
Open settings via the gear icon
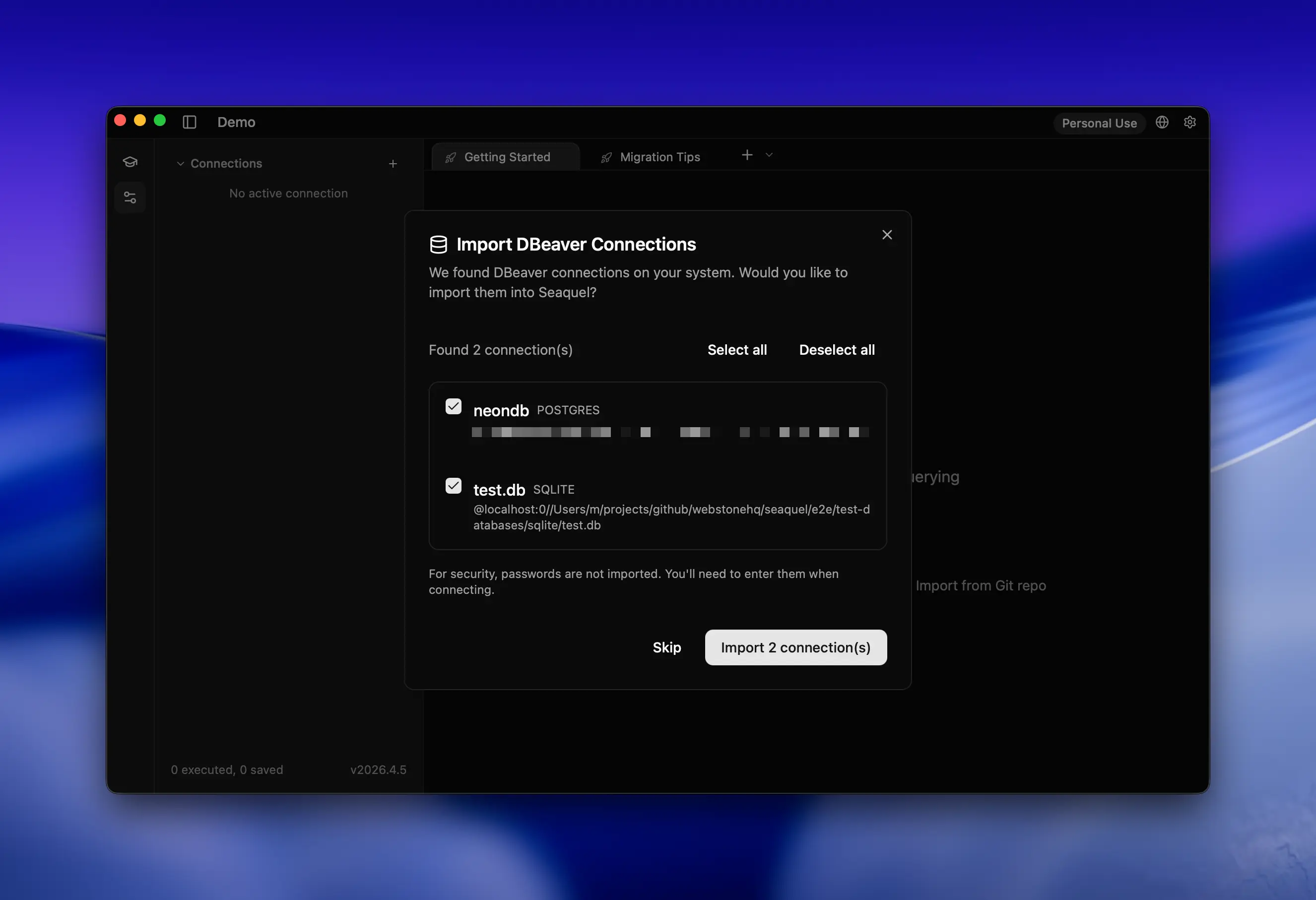point(1190,122)
